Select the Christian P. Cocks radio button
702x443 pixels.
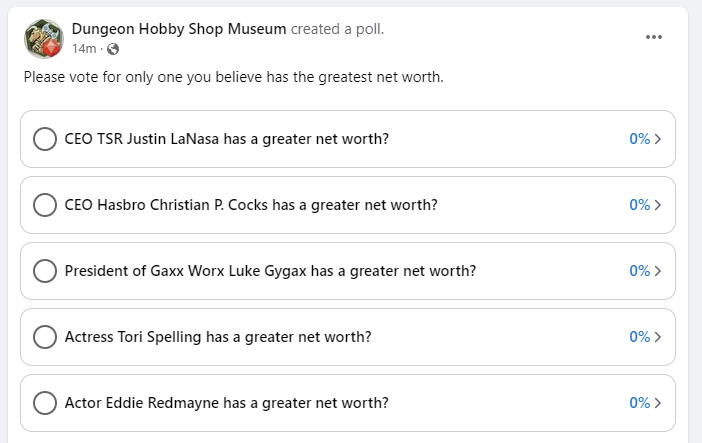45,205
